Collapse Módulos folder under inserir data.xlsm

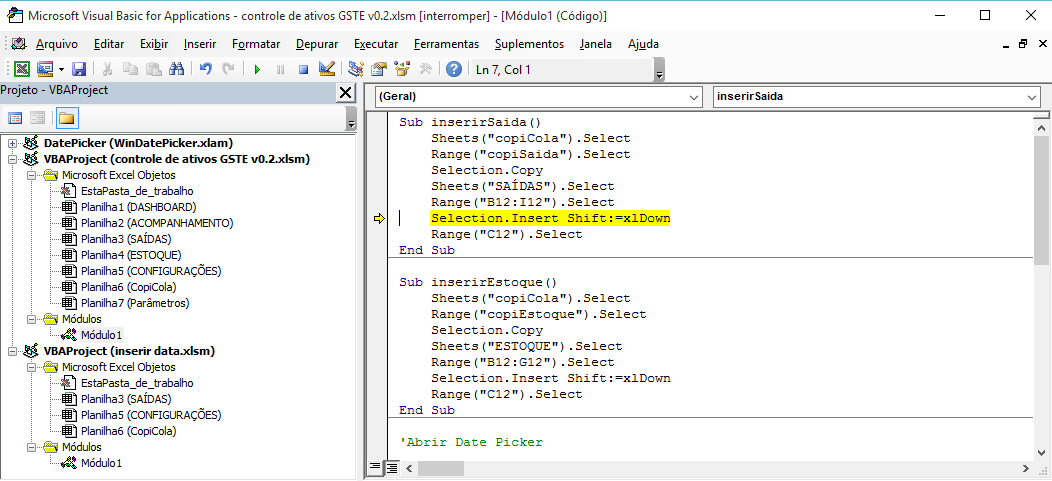click(x=31, y=447)
